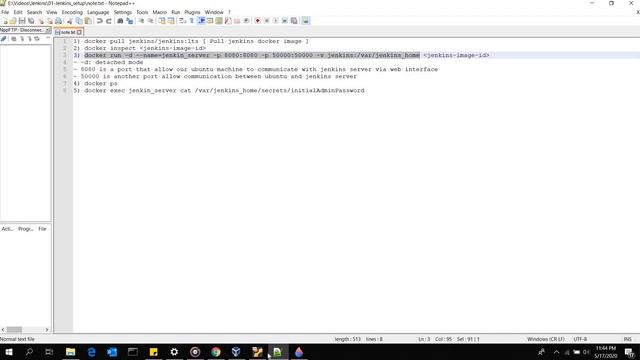Click 'Windows (CR LF)' in status bar
This screenshot has height=360, width=640.
(546, 339)
